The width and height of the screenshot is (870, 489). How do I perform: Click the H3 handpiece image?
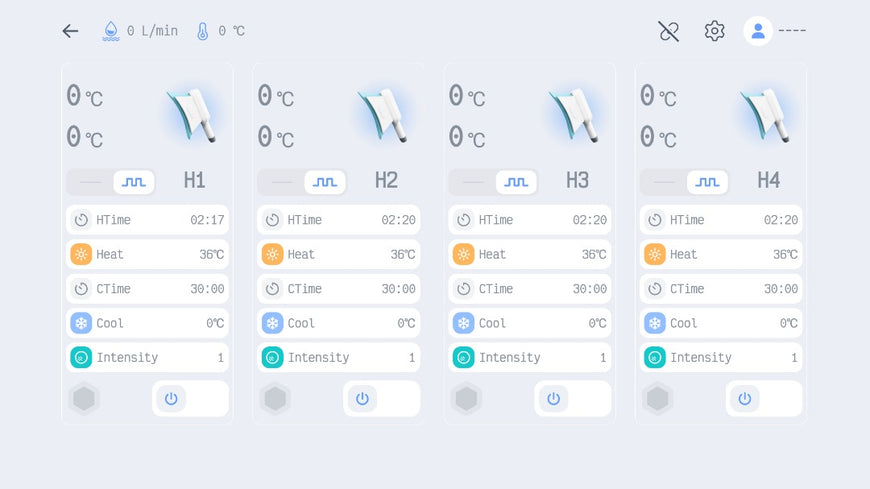pyautogui.click(x=577, y=113)
